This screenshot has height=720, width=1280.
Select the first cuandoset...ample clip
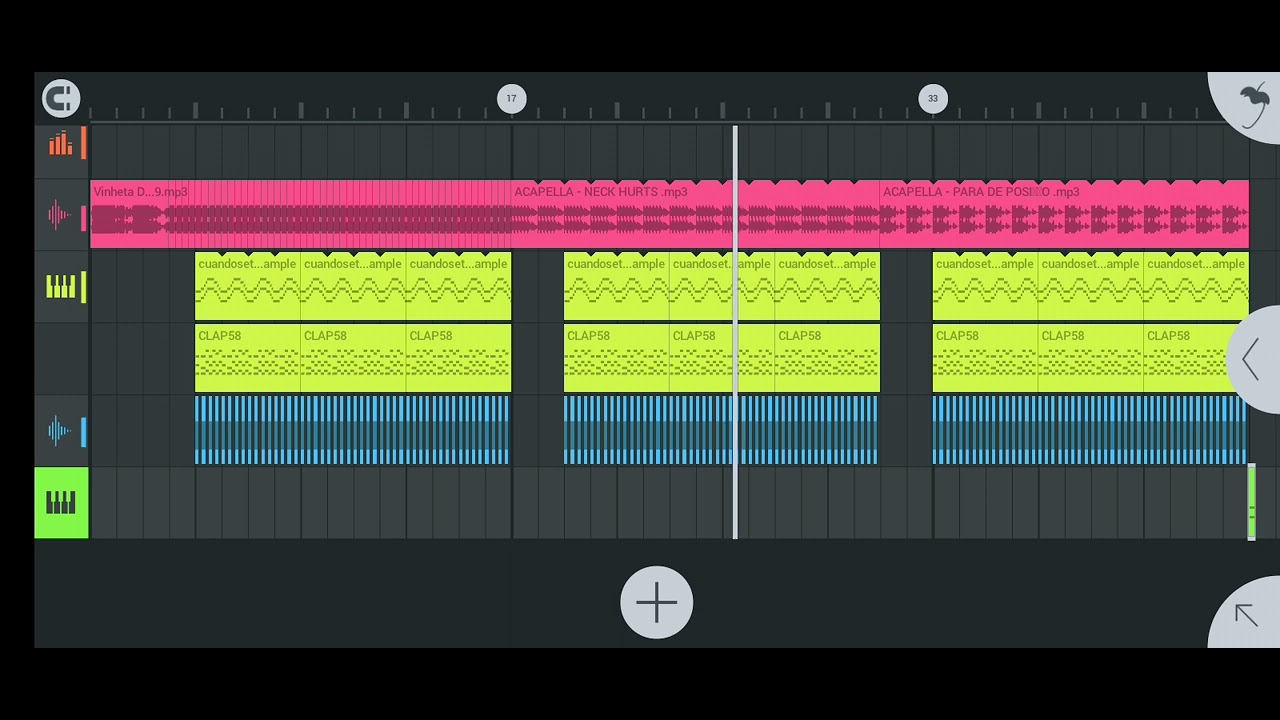pos(247,287)
